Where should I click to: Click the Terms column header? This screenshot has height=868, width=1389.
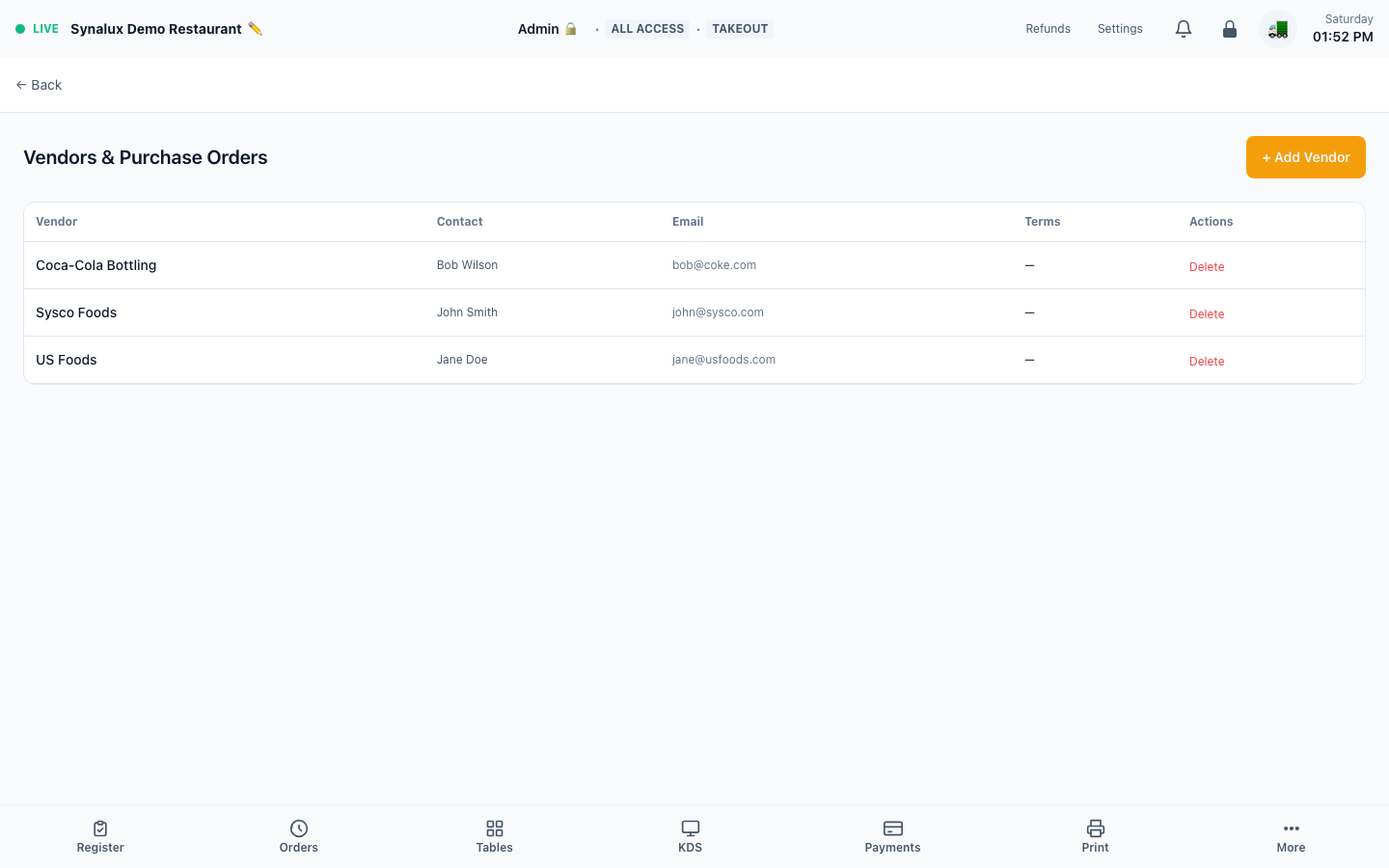click(x=1043, y=222)
